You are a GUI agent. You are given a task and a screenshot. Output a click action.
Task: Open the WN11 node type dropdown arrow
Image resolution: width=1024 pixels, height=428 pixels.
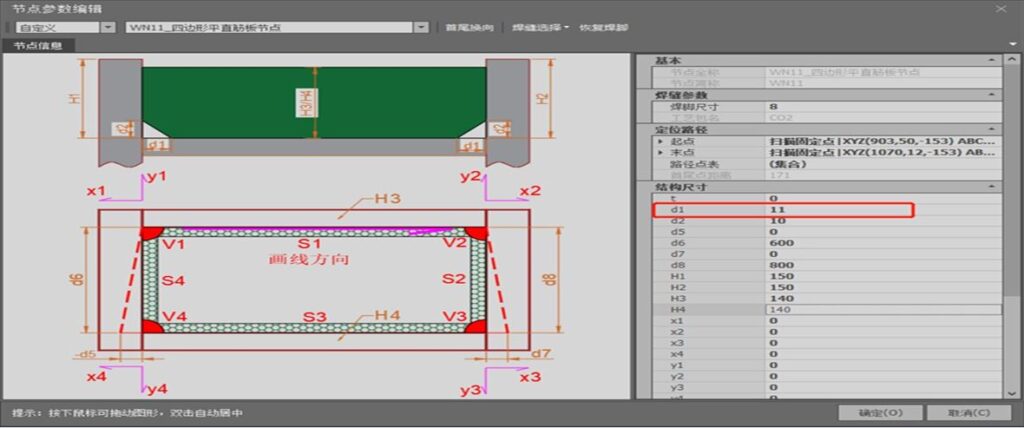tap(421, 27)
